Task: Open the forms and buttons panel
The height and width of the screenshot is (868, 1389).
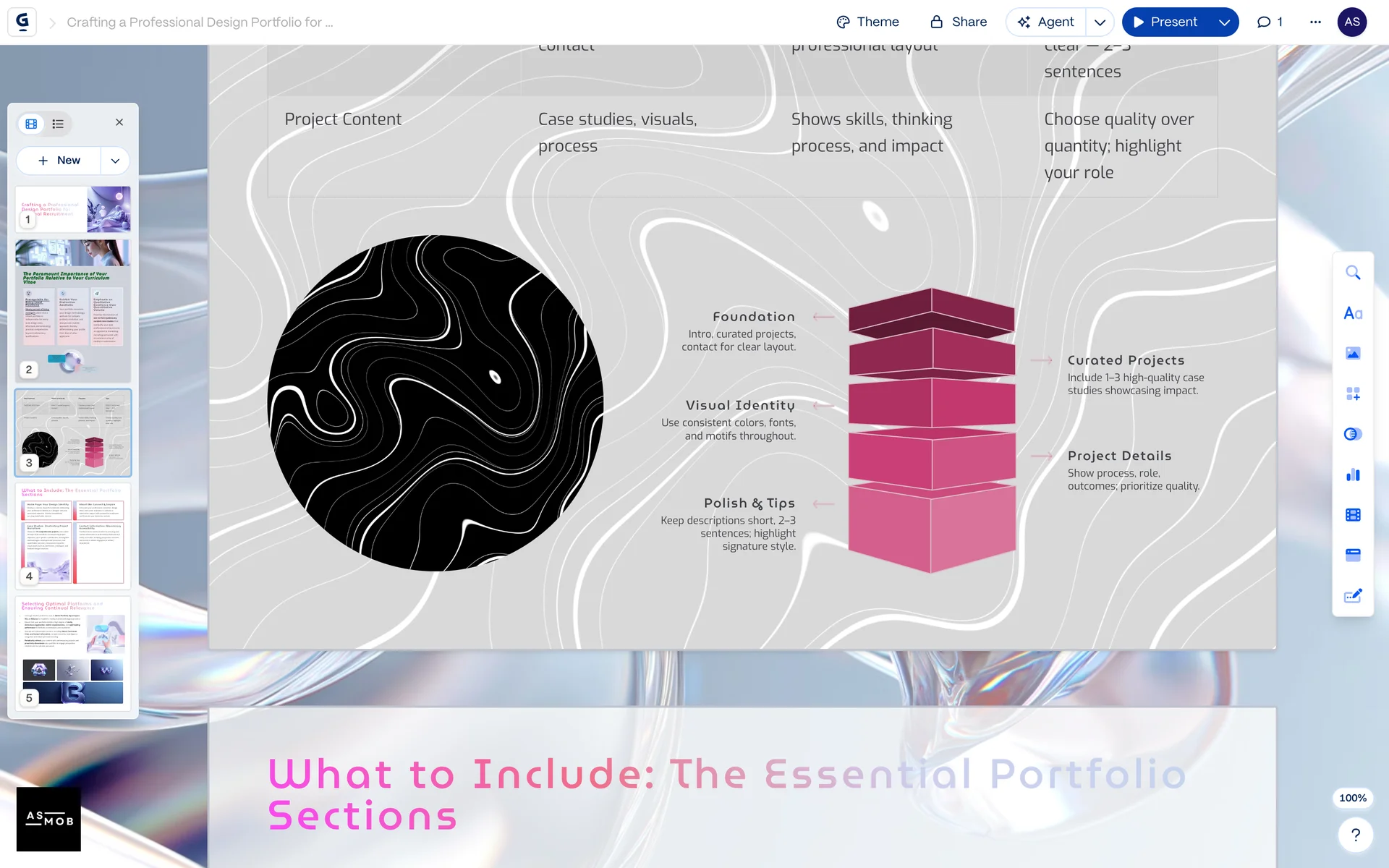Action: click(x=1352, y=596)
